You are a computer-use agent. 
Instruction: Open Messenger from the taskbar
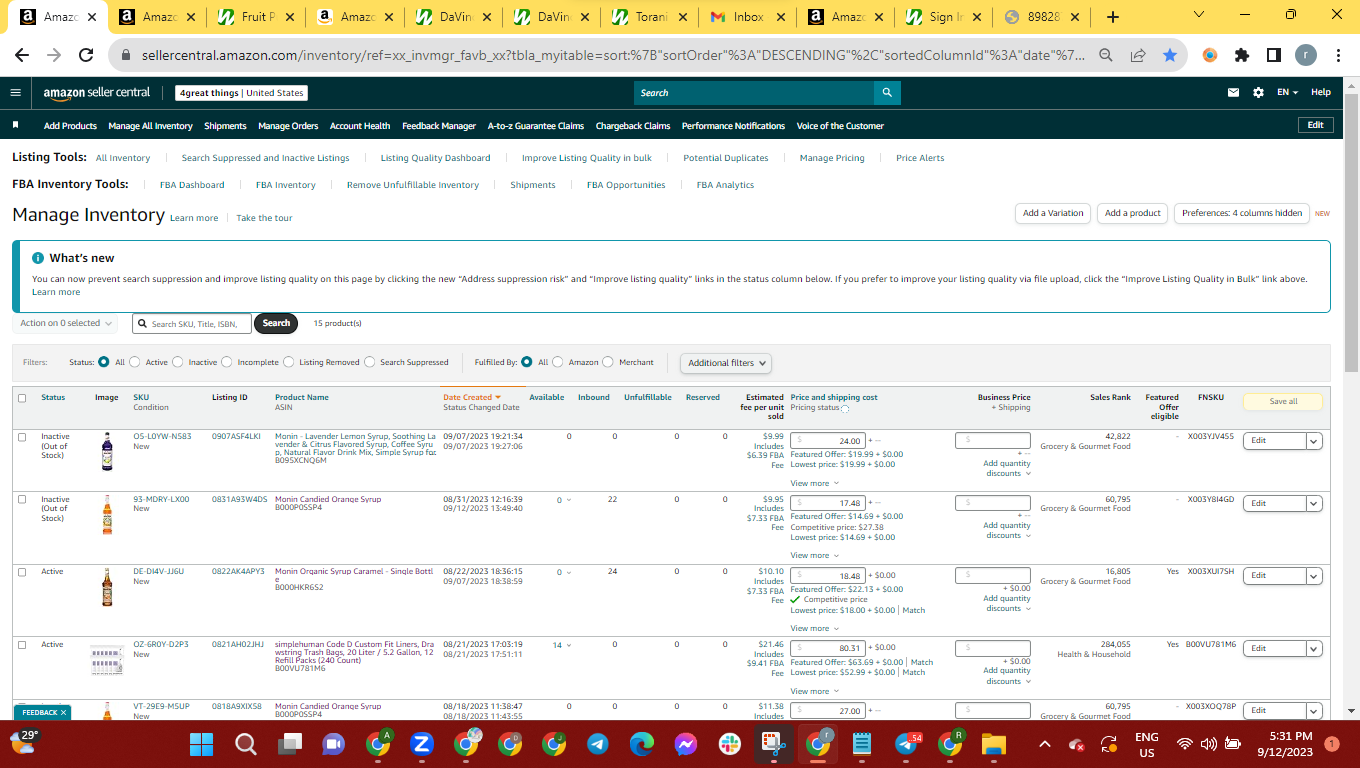pos(685,744)
